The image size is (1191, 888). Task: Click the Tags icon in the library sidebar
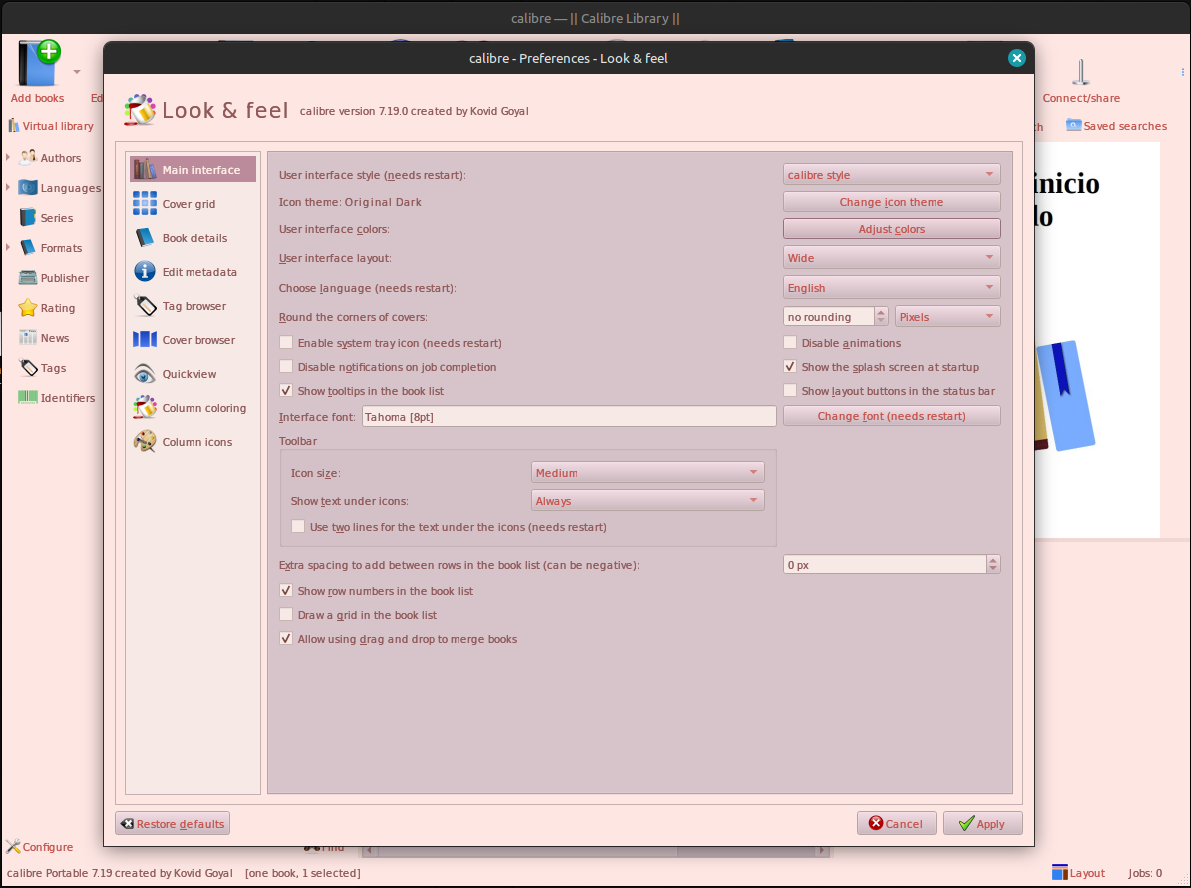click(28, 368)
